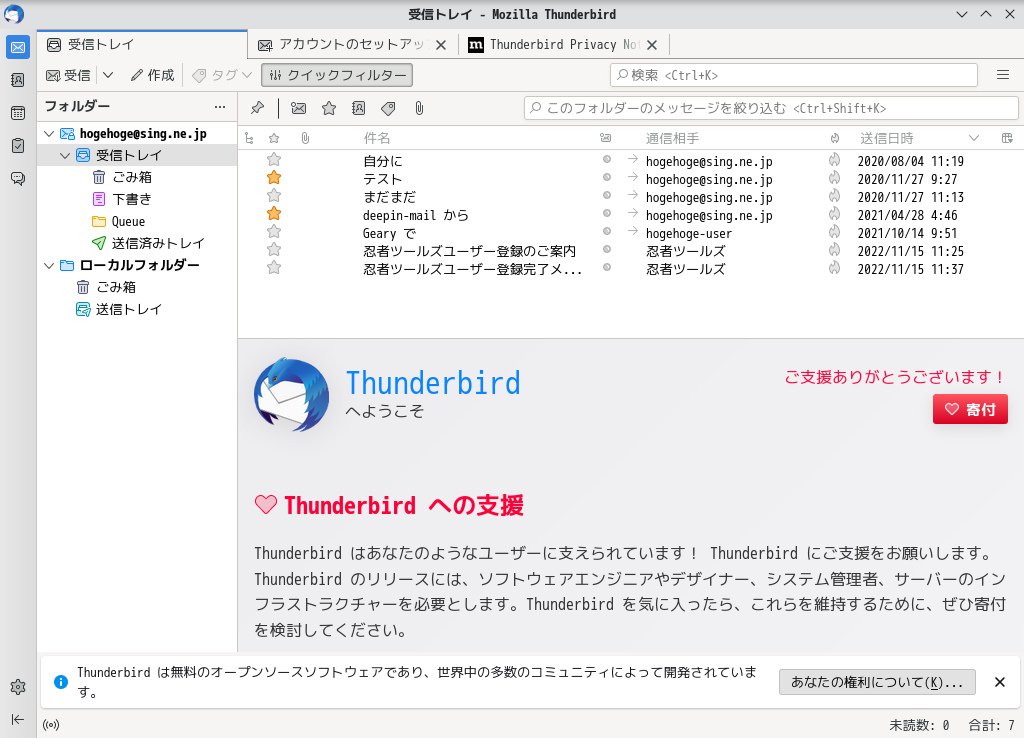Toggle read status of 自分に message

pyautogui.click(x=607, y=159)
